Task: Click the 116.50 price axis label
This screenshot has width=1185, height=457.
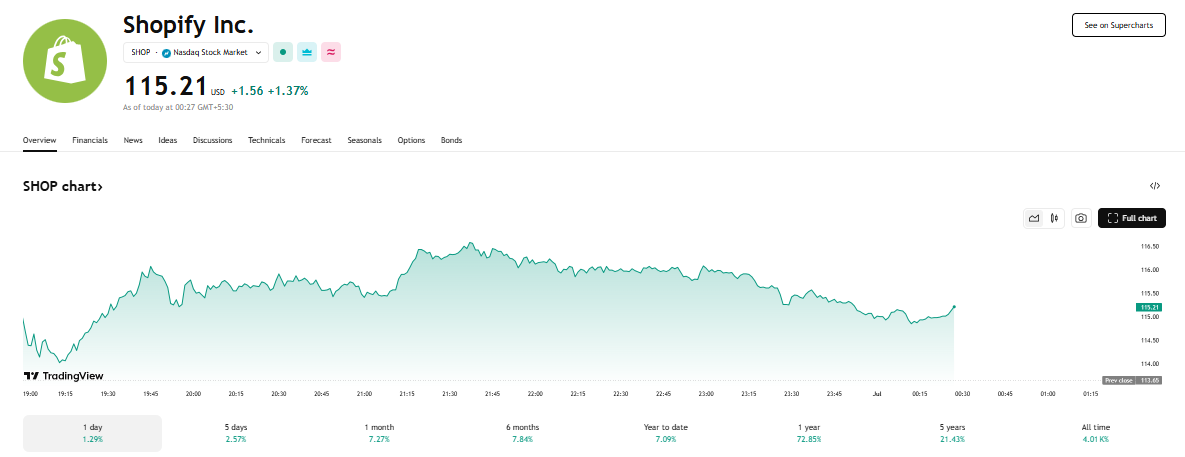Action: (x=1149, y=246)
